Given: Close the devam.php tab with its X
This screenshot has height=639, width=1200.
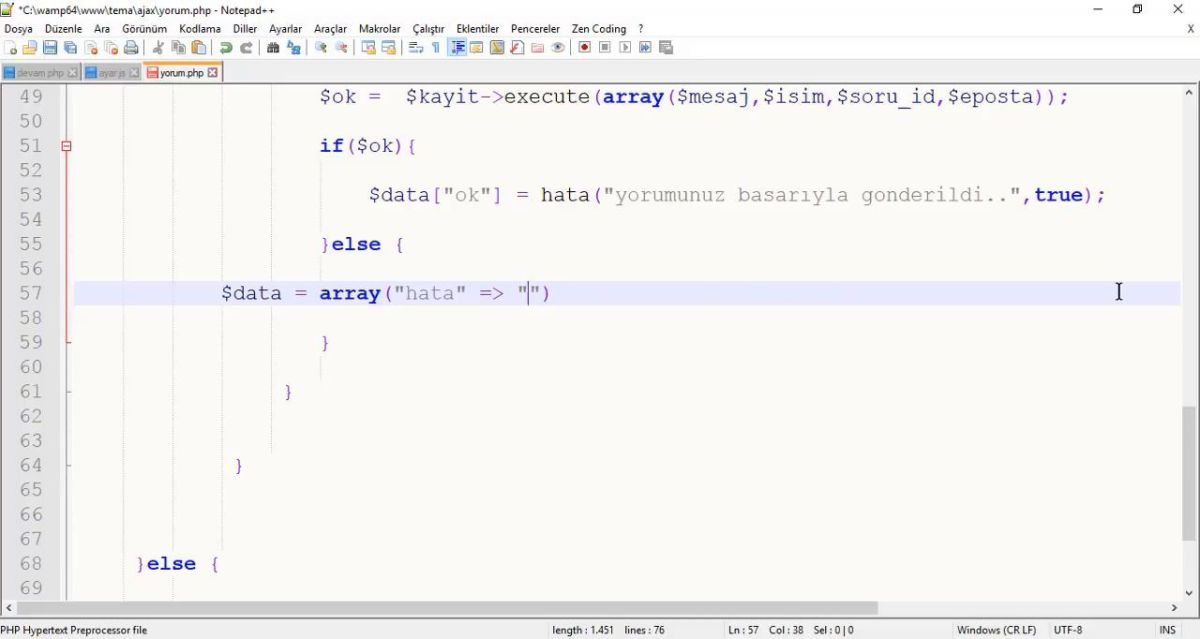Looking at the screenshot, I should pos(72,73).
